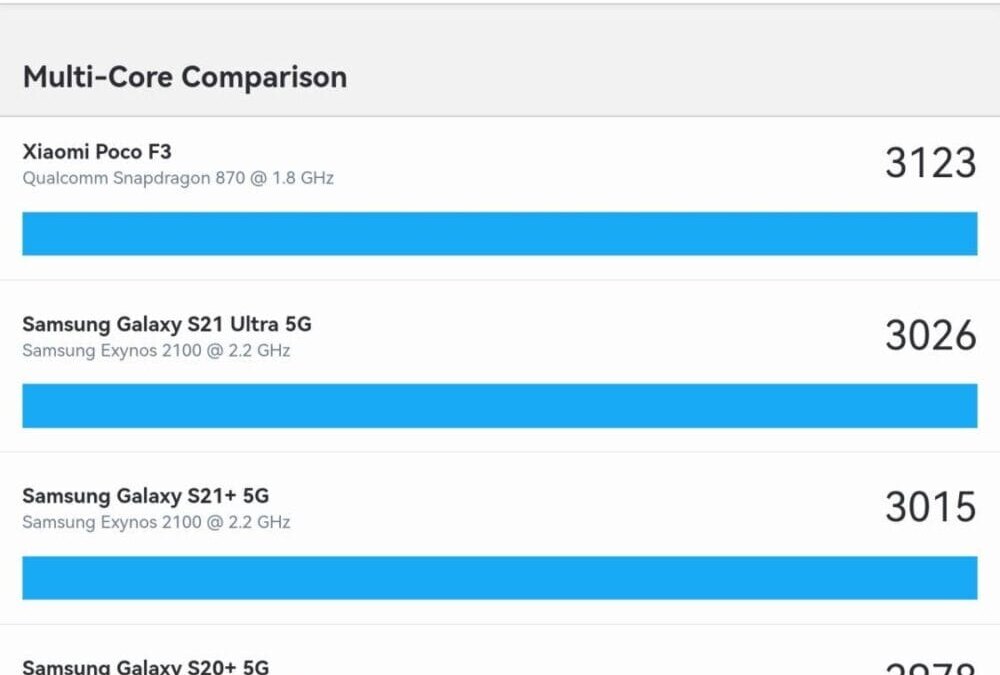Click blank space between Poco F3 name and score
Image resolution: width=1000 pixels, height=675 pixels.
click(x=600, y=163)
